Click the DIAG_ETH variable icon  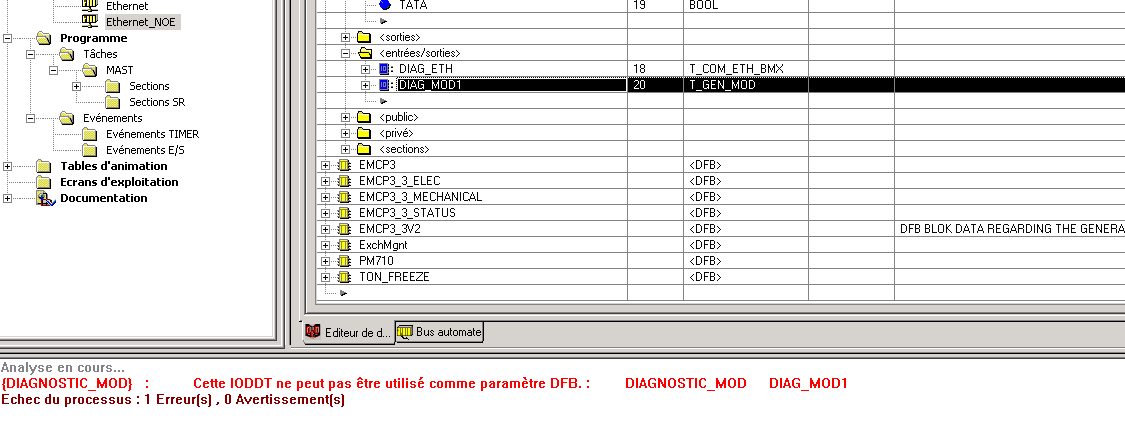click(383, 69)
